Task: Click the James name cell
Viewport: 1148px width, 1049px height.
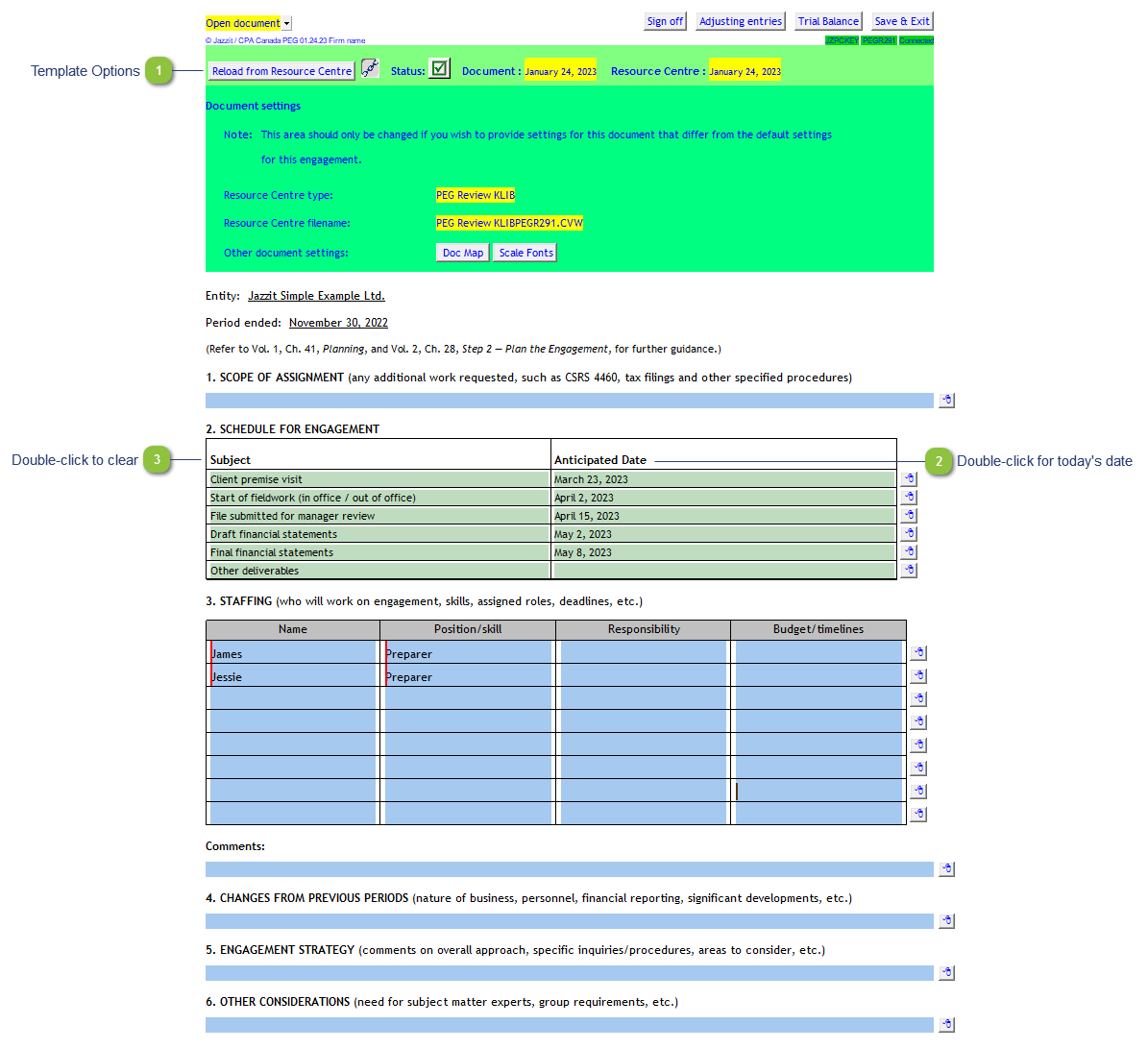Action: coord(293,653)
